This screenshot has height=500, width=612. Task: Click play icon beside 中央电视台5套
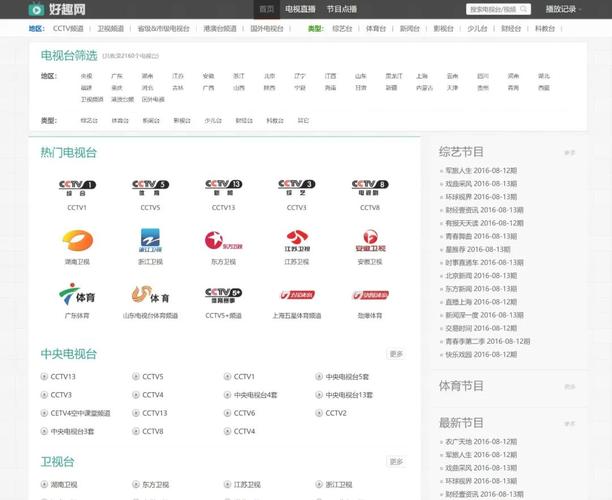(x=319, y=377)
